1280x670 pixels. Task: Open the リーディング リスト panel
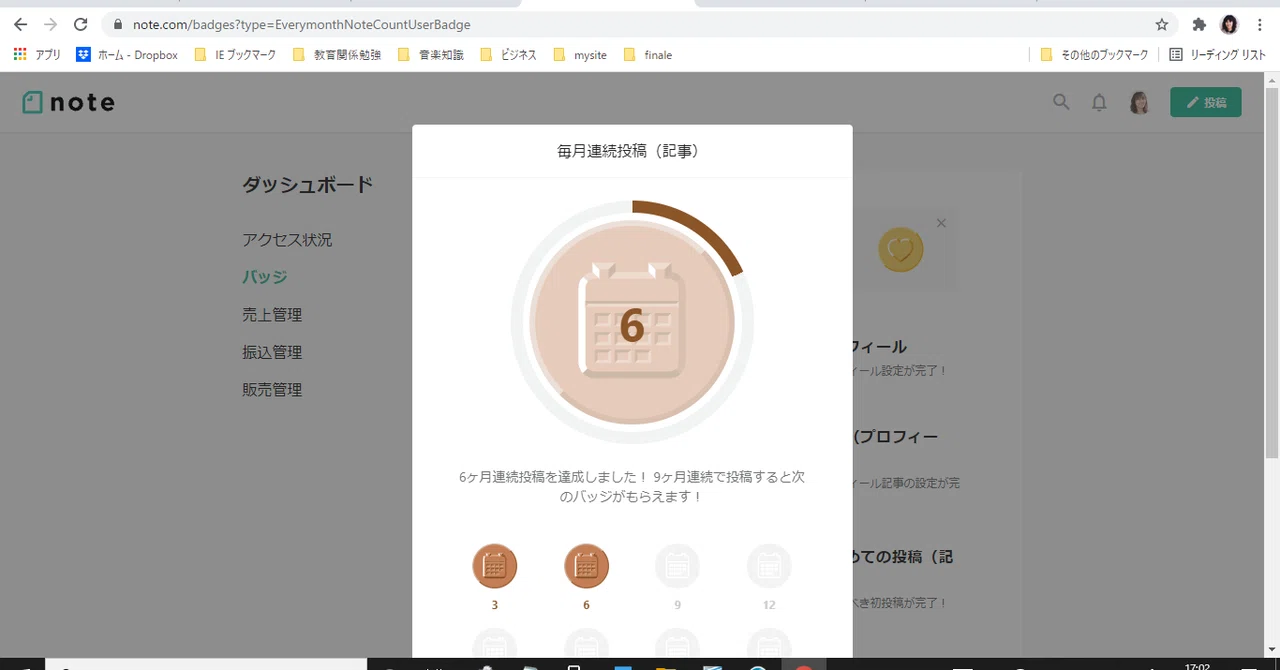1218,55
